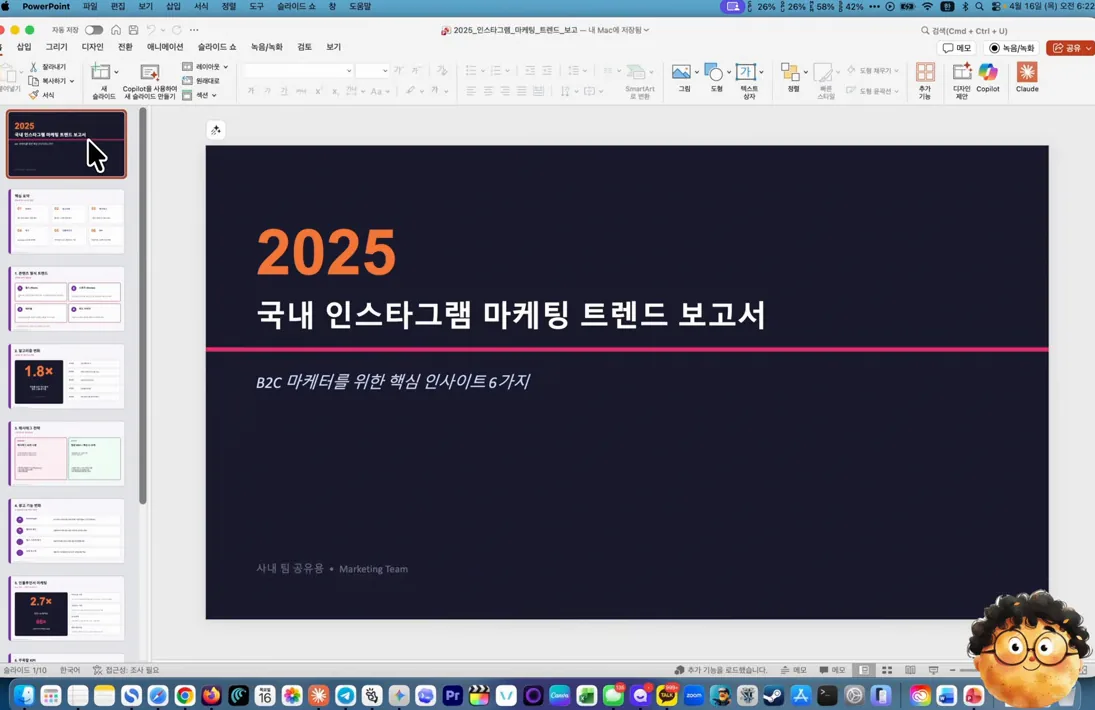Click the 녹음/녹화 record button top right
1095x710 pixels.
click(x=1011, y=48)
